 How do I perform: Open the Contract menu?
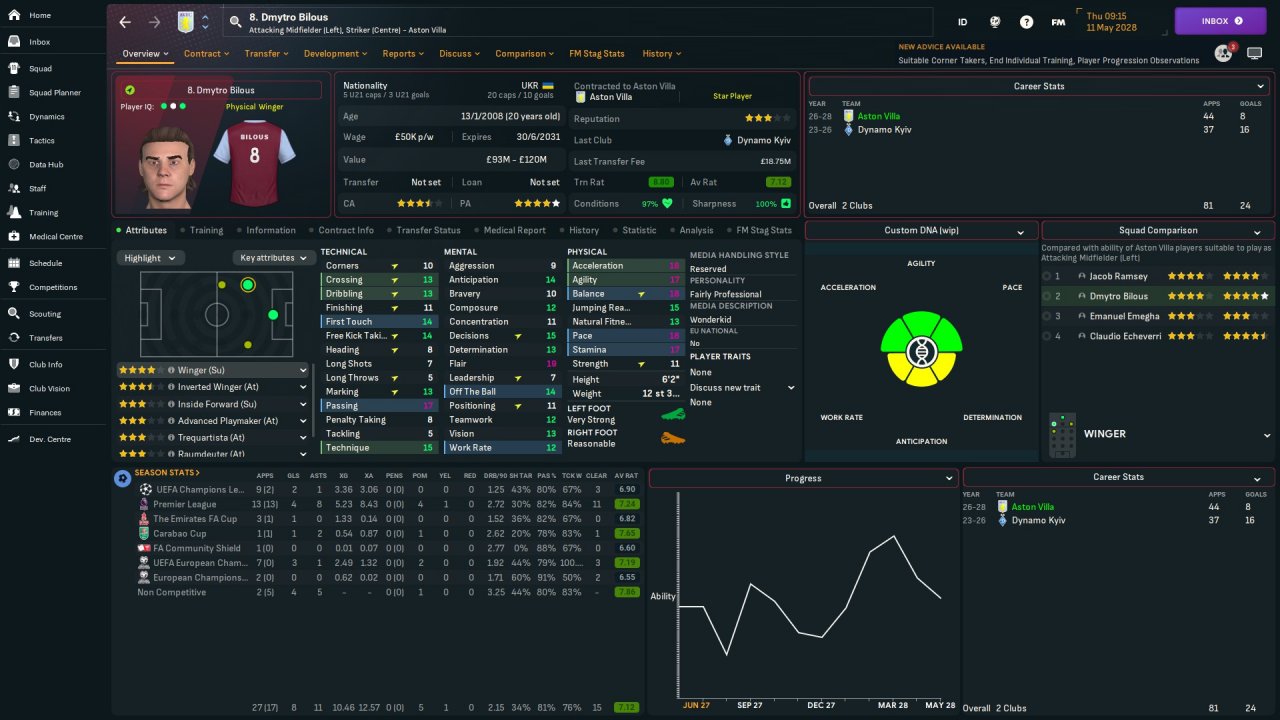pyautogui.click(x=207, y=54)
